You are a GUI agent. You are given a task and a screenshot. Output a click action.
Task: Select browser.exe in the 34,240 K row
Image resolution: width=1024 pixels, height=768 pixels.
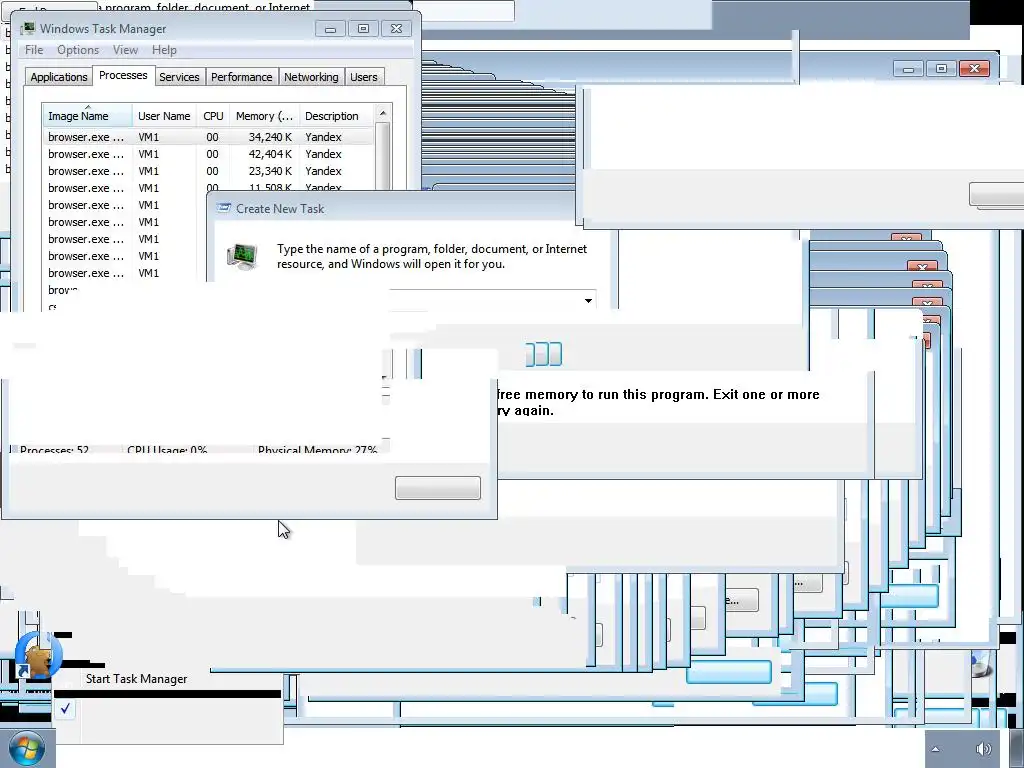86,136
